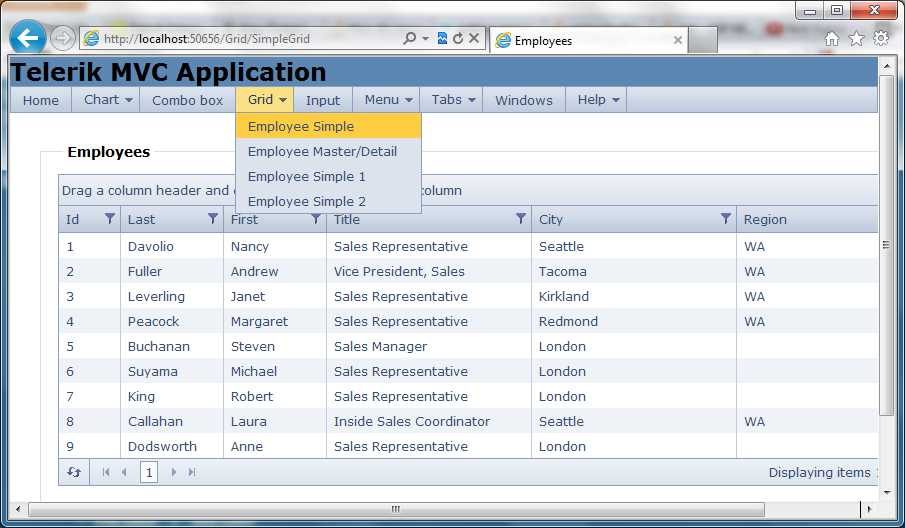The height and width of the screenshot is (528, 905).
Task: Click the page number 1 box
Action: 149,473
